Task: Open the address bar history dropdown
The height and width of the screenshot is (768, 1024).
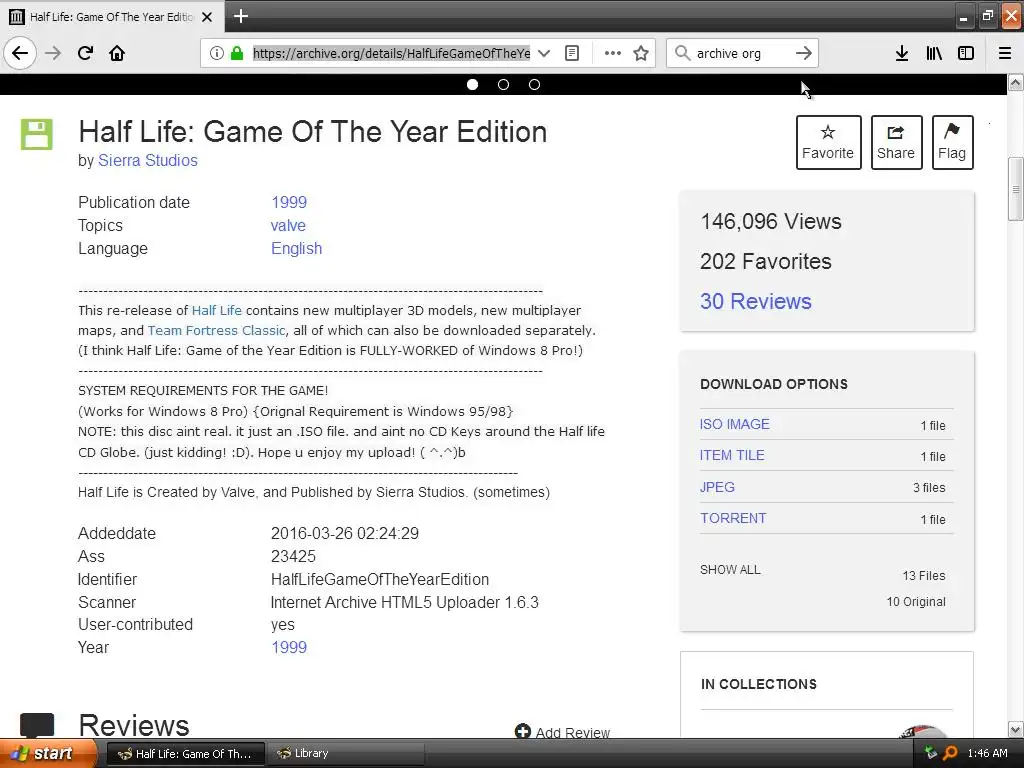Action: tap(543, 53)
